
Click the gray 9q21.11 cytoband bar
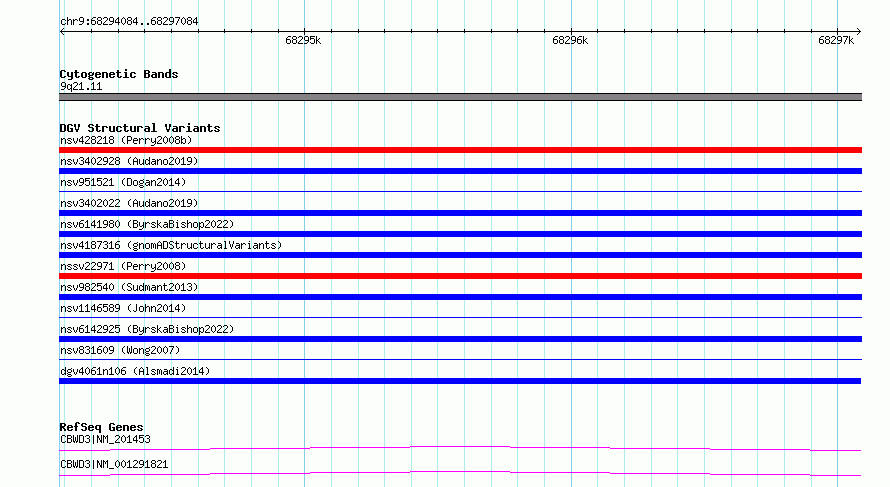(460, 97)
